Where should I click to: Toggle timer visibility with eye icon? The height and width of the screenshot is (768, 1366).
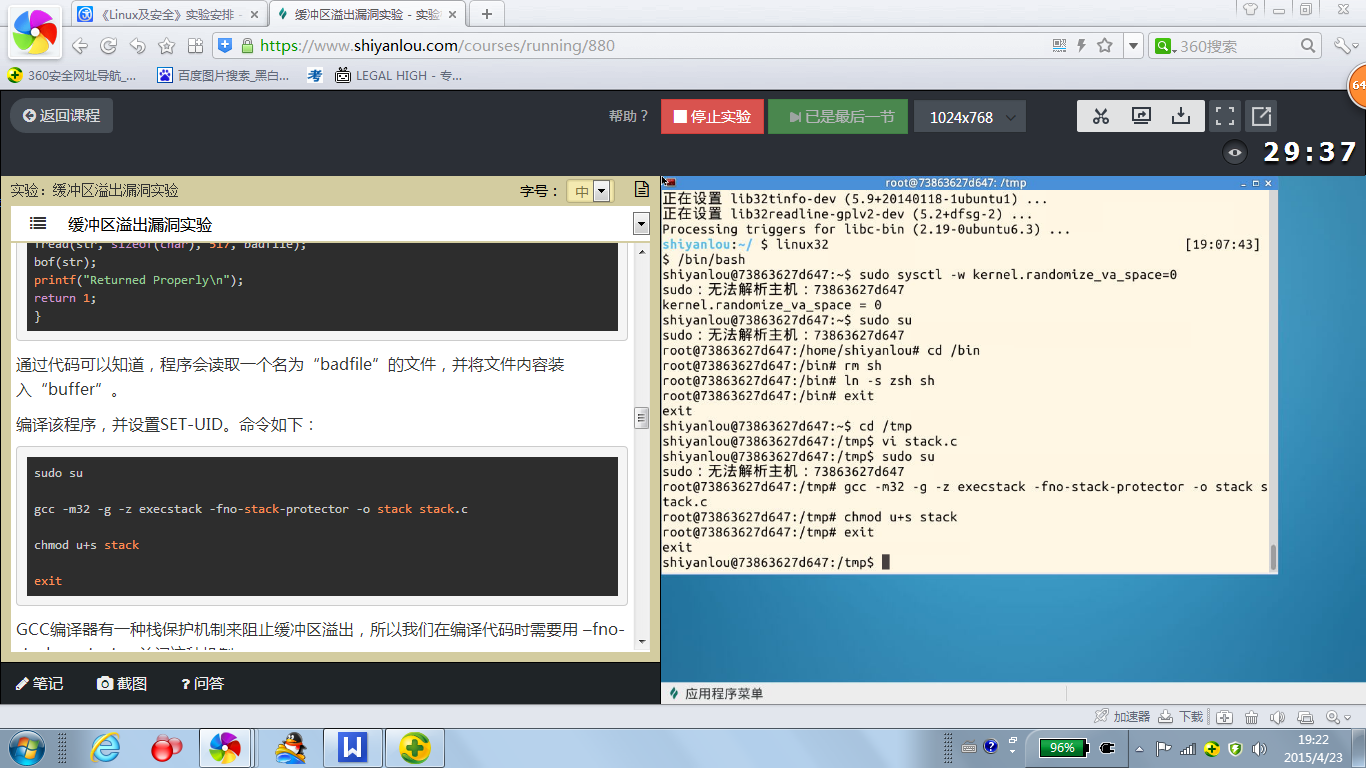tap(1236, 153)
